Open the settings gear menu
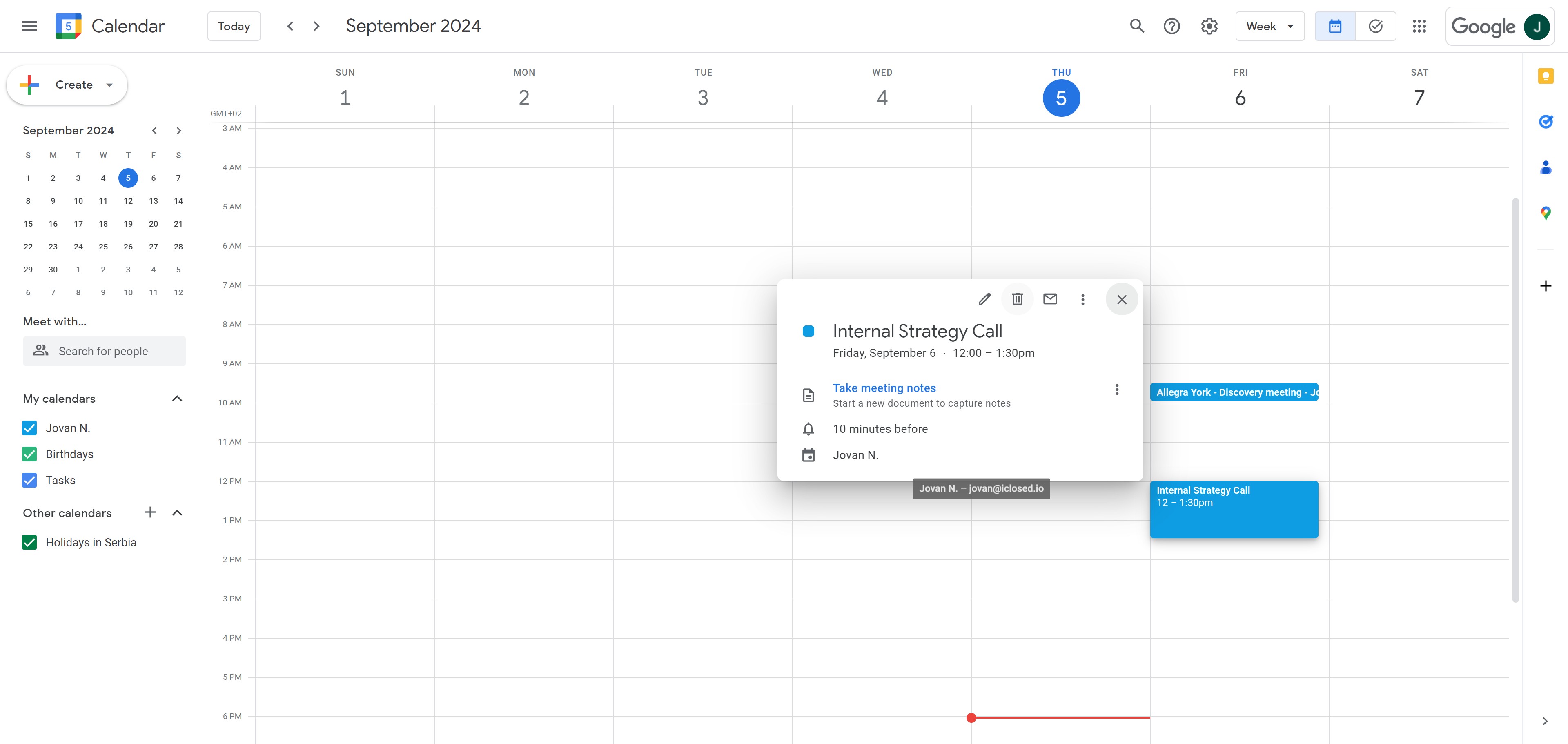Viewport: 1568px width, 744px height. tap(1209, 26)
